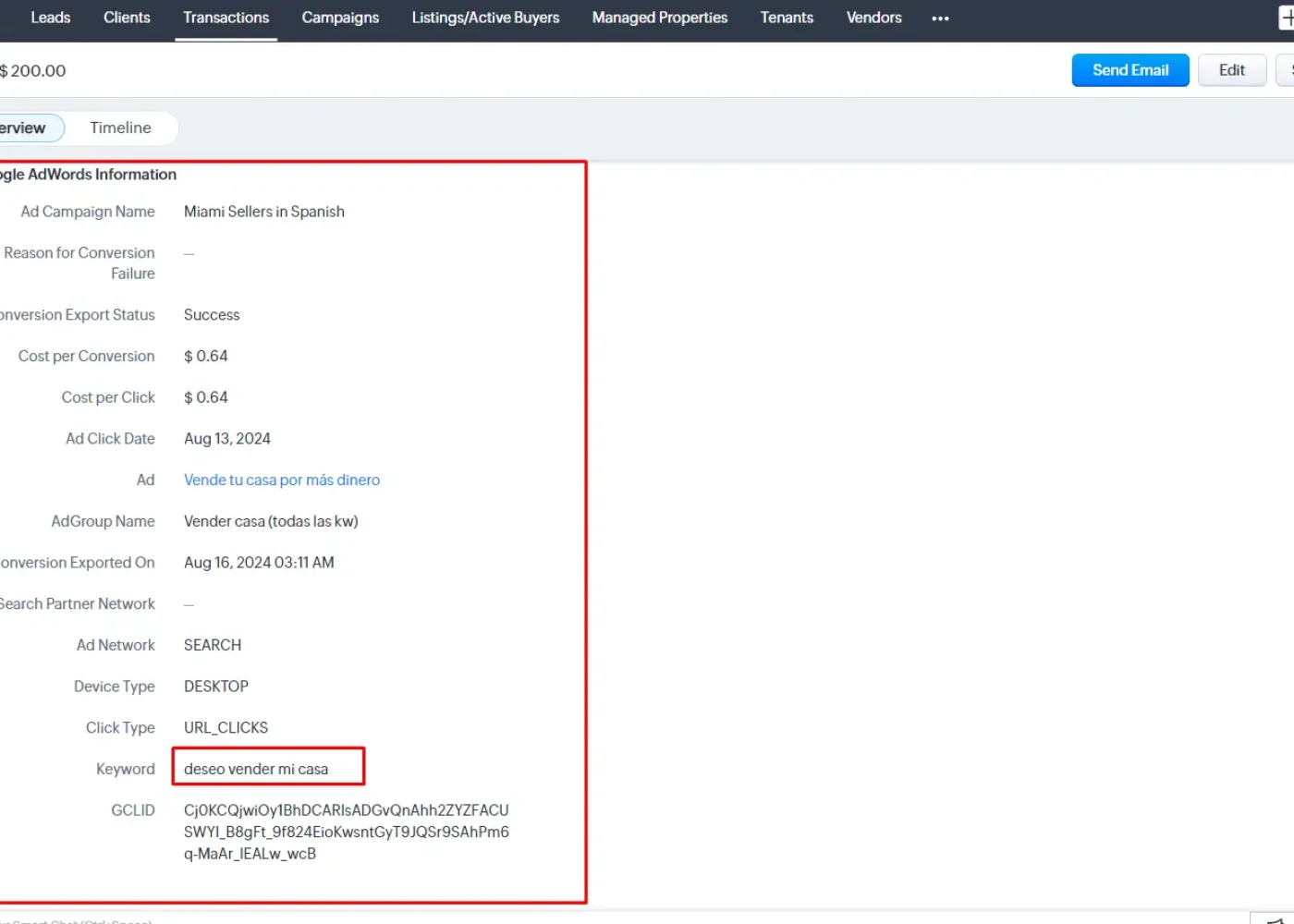Open the 'Vende tu casa por más dinero' ad link
The width and height of the screenshot is (1294, 924).
tap(282, 480)
